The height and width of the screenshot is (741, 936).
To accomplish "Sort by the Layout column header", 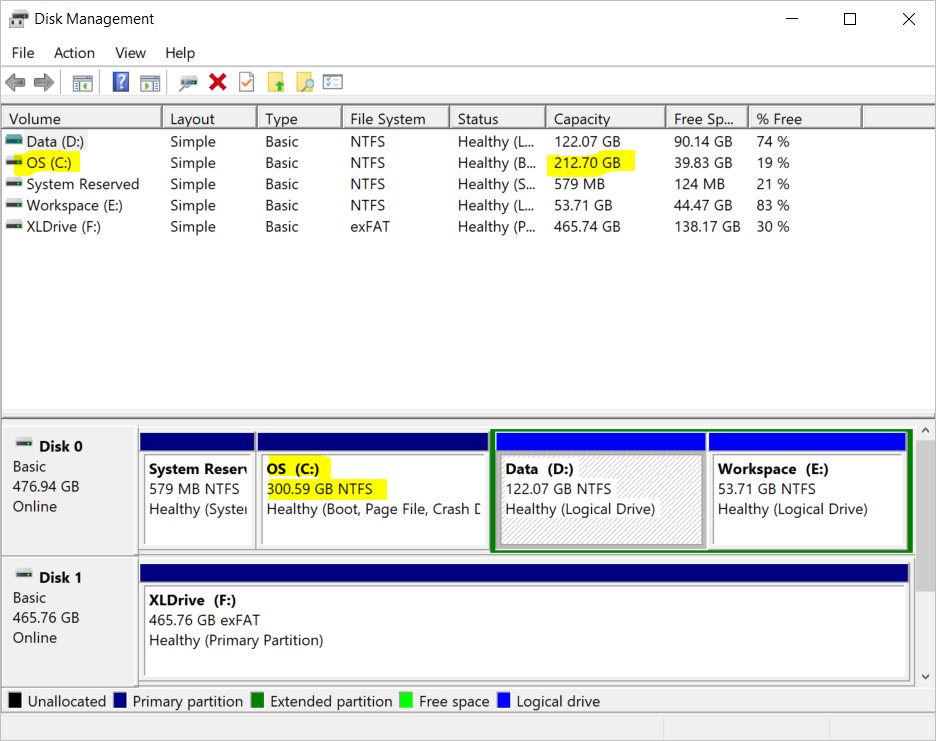I will (x=210, y=119).
